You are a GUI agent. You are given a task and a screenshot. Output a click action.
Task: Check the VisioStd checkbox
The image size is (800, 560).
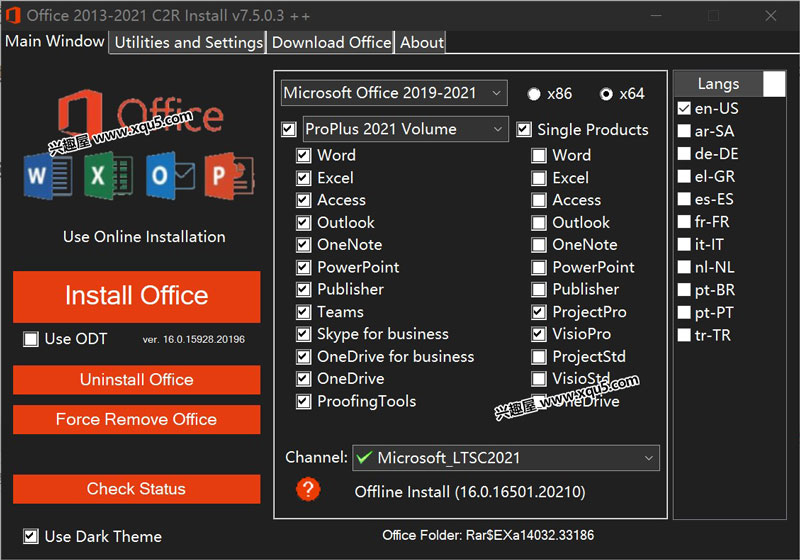pos(539,378)
